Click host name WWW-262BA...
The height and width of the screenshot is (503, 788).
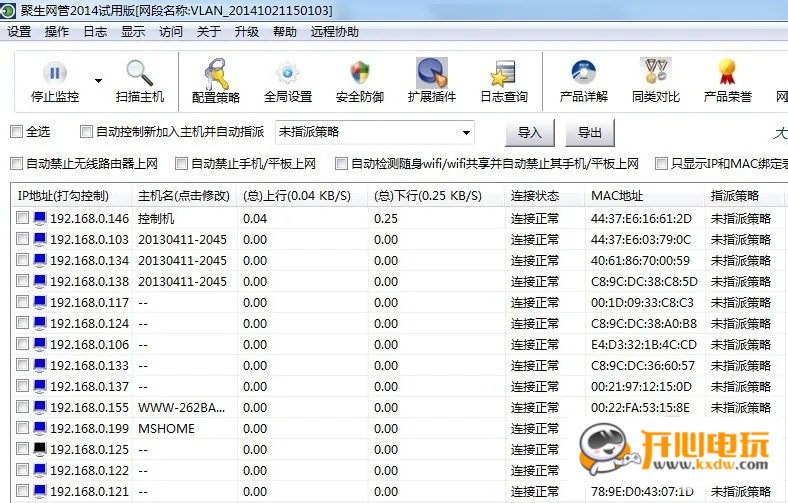[x=181, y=408]
